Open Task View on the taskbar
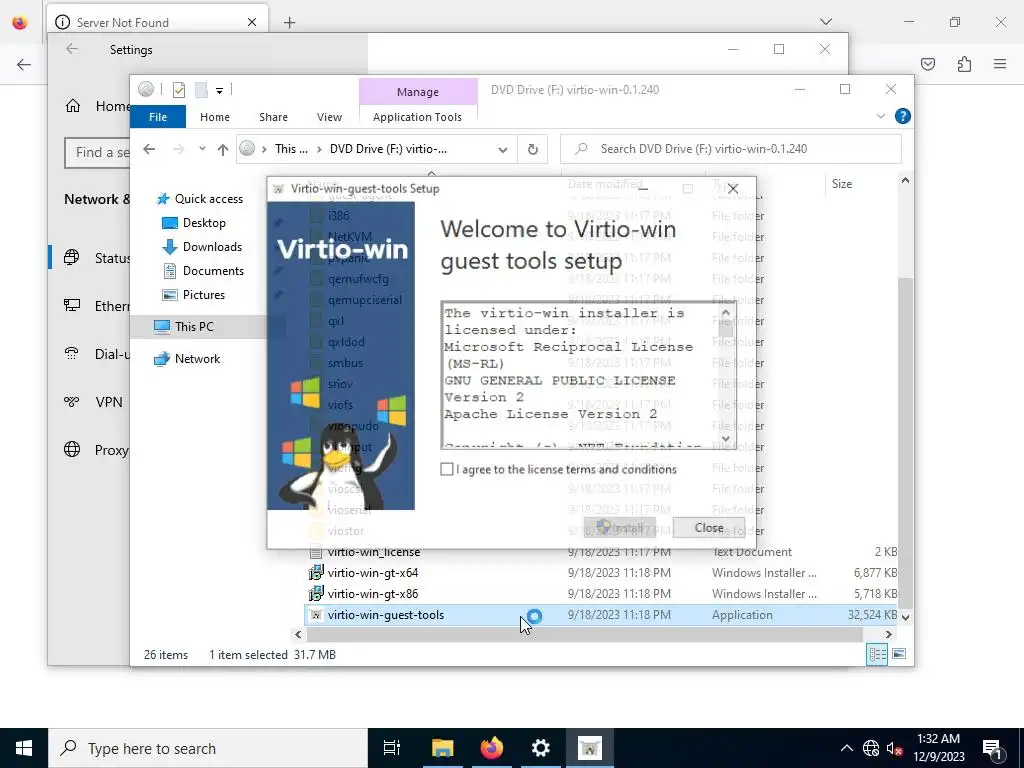This screenshot has height=768, width=1024. pyautogui.click(x=392, y=748)
